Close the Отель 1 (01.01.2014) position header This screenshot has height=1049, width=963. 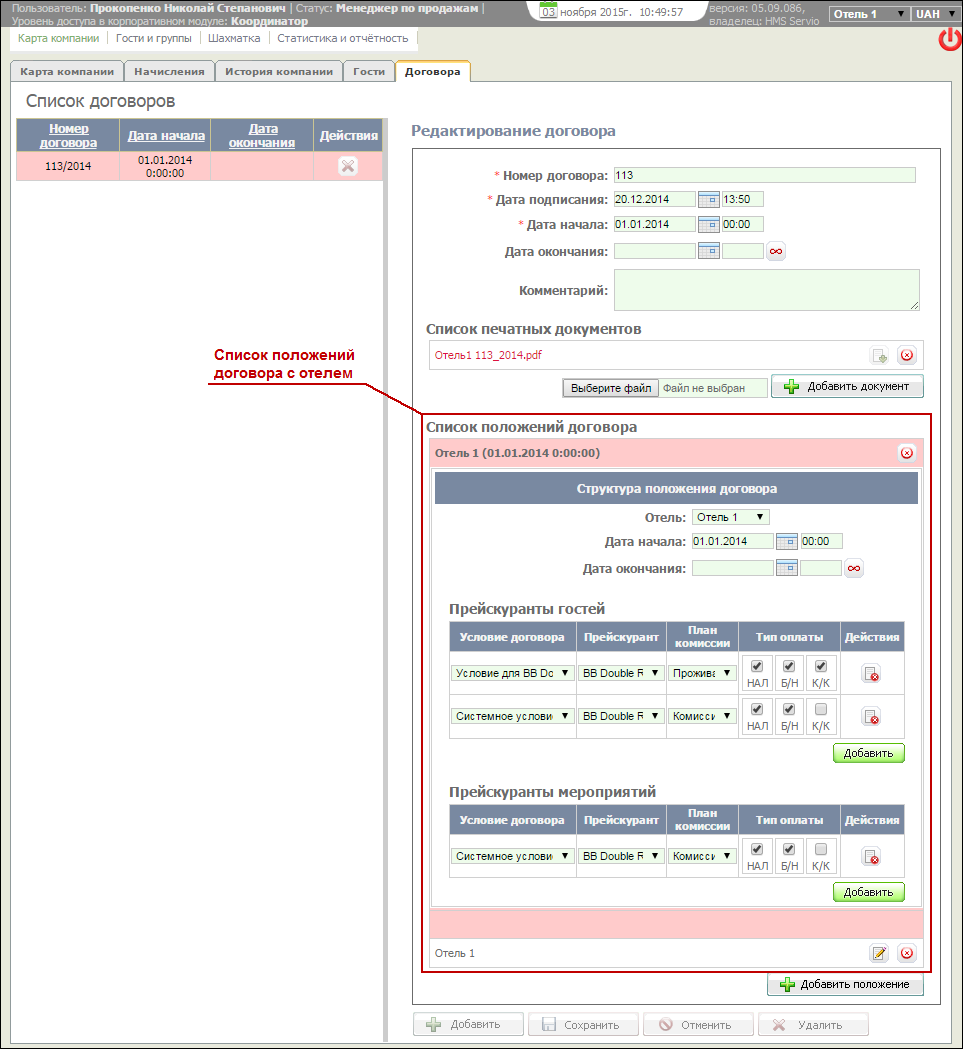coord(906,453)
